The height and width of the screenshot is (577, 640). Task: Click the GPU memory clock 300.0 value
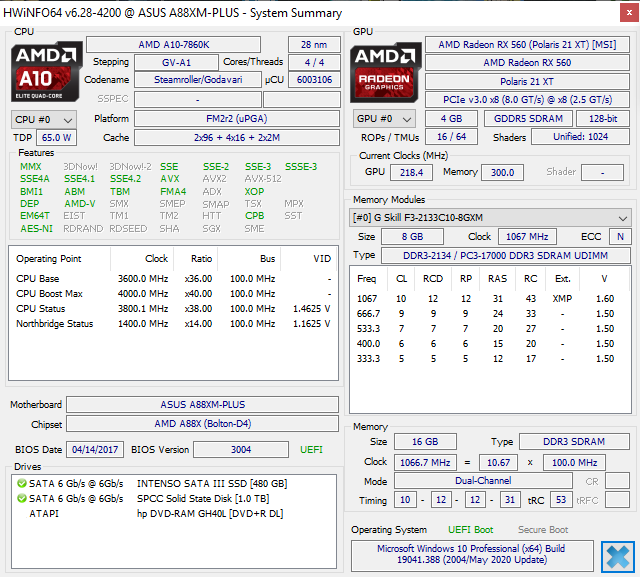tap(502, 173)
